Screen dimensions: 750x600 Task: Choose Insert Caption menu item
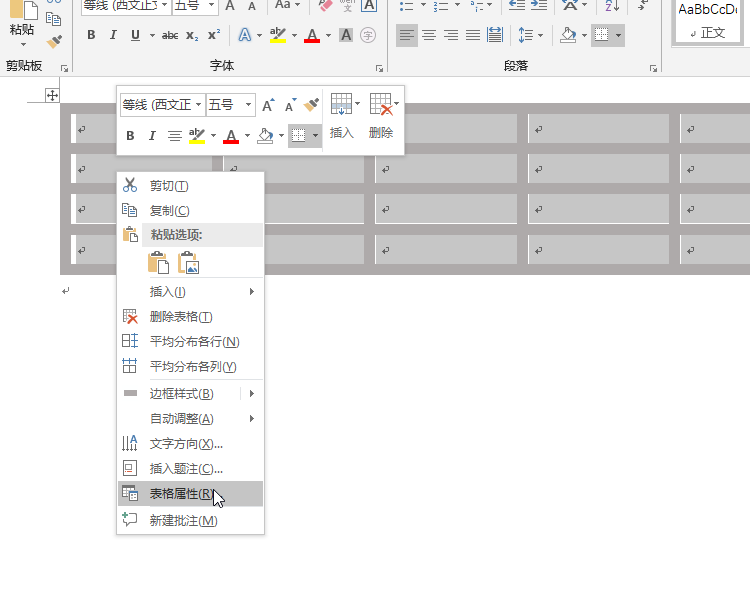click(x=190, y=468)
